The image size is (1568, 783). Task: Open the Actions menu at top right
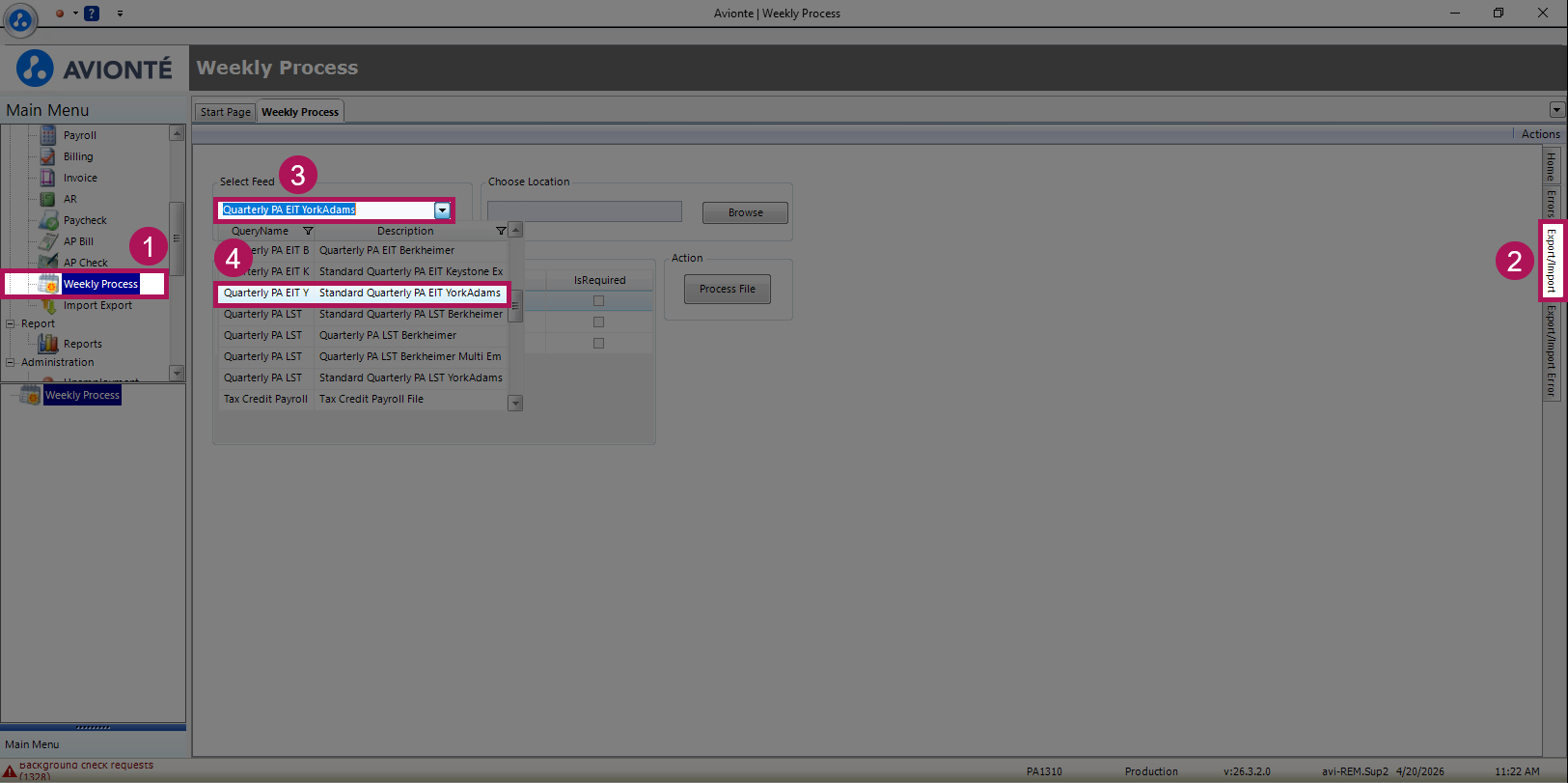pyautogui.click(x=1540, y=134)
